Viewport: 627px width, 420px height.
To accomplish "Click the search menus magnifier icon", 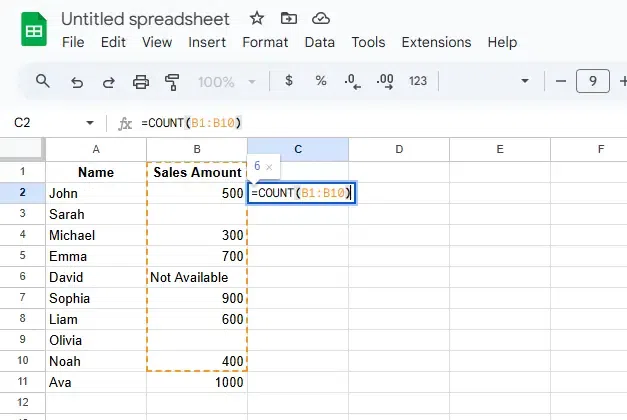I will click(43, 81).
